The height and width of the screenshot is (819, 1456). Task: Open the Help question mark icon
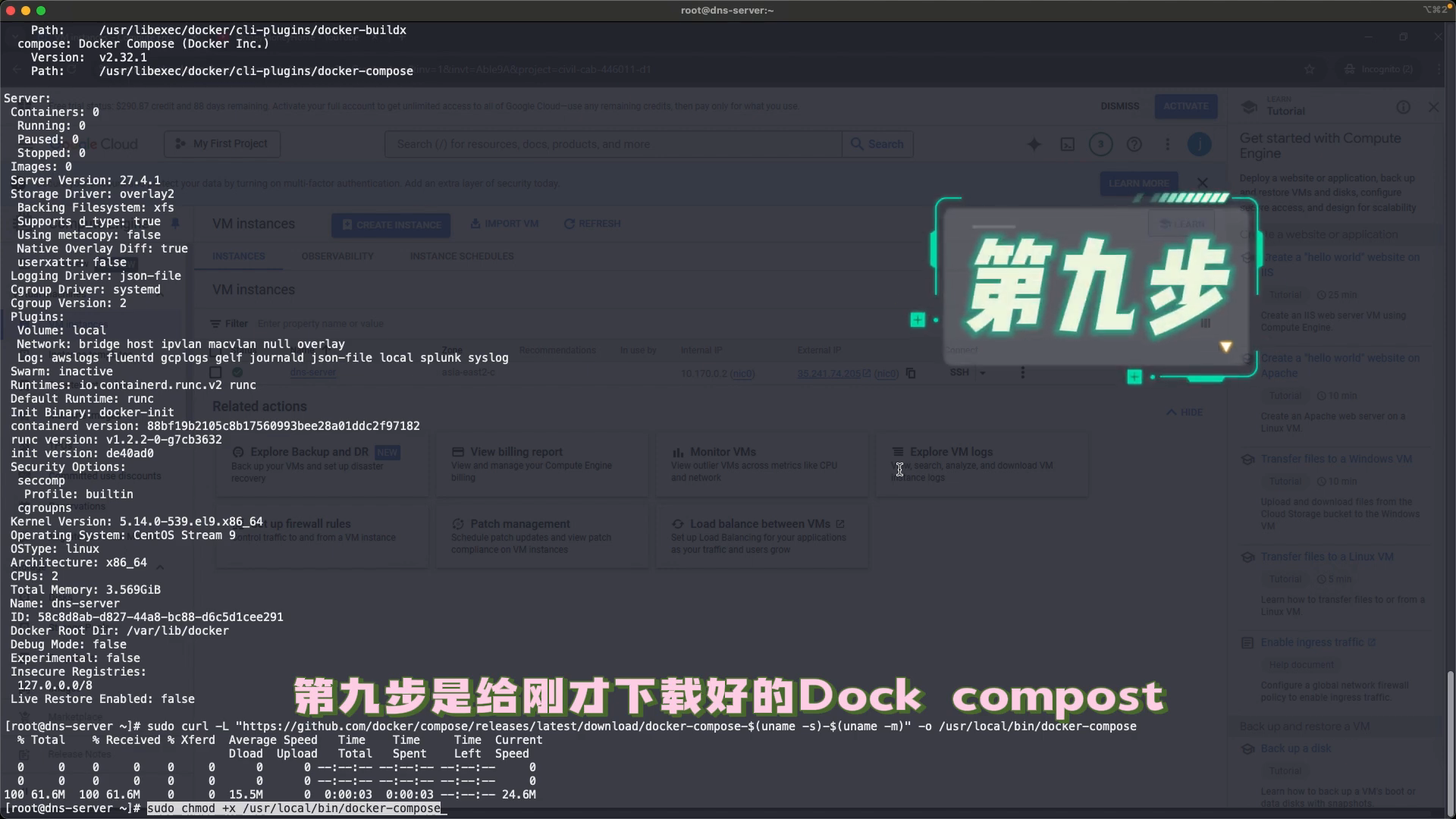(1134, 144)
